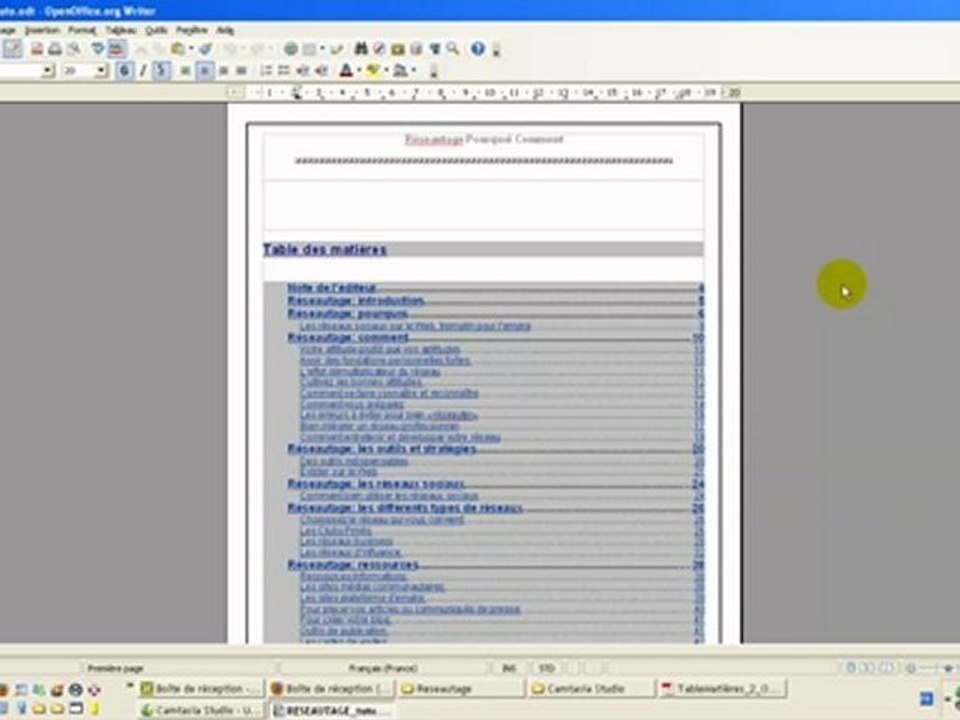Apply the Background Color swatch
Screen dimensions: 960x720
(400, 71)
